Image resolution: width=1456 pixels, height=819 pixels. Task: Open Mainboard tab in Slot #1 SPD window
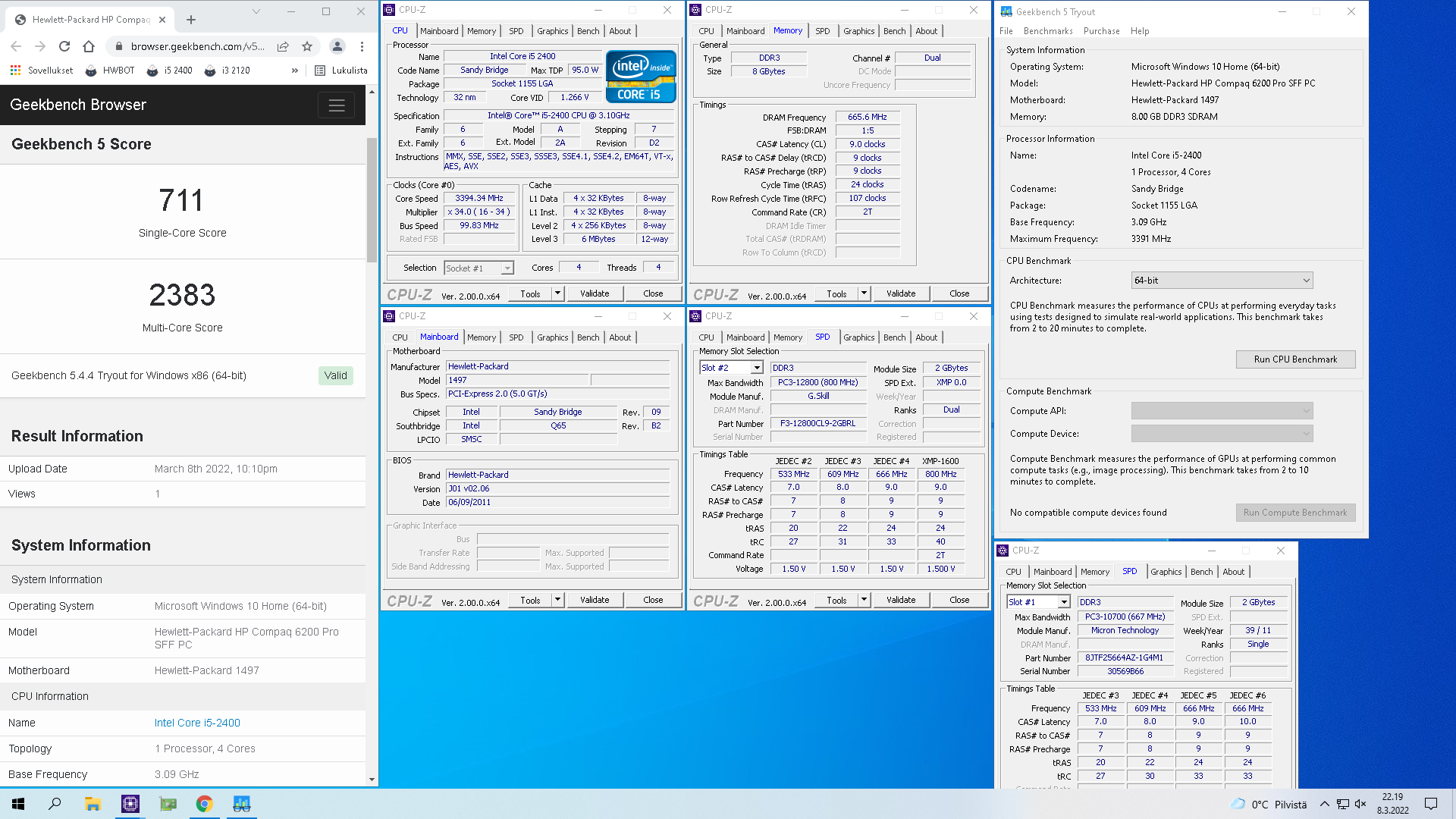pyautogui.click(x=1052, y=572)
